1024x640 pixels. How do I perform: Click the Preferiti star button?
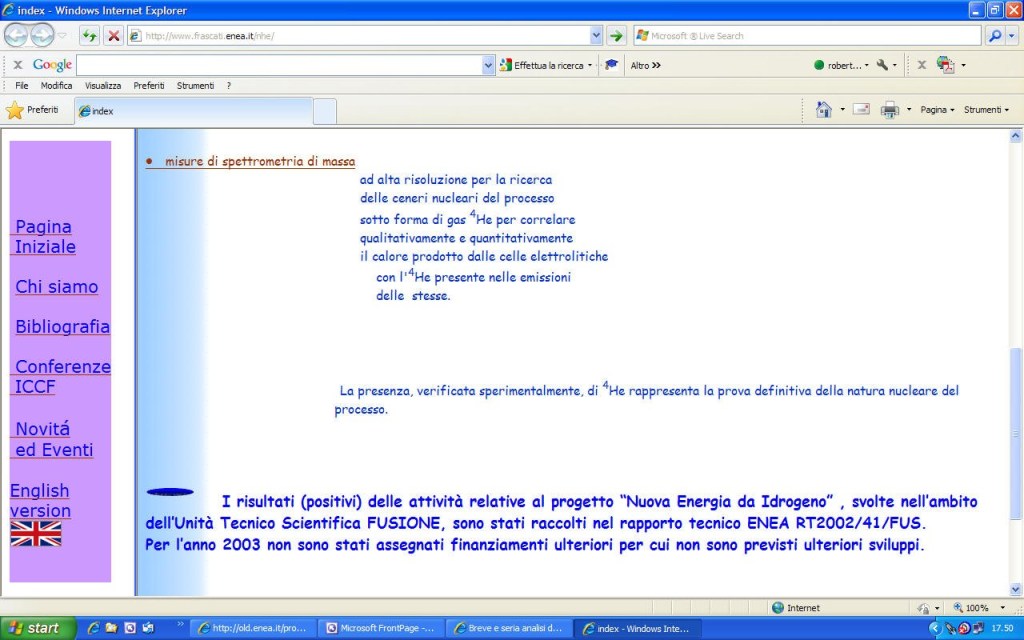(x=33, y=110)
